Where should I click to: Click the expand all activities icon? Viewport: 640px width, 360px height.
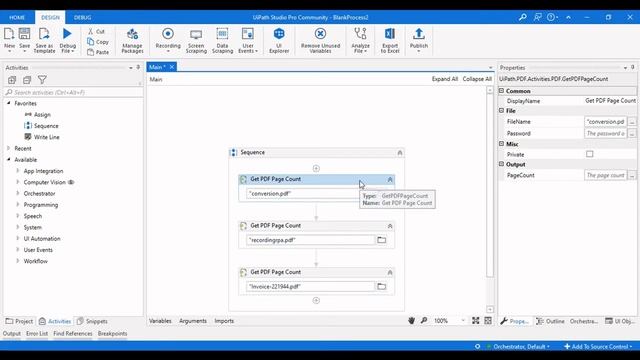click(12, 80)
